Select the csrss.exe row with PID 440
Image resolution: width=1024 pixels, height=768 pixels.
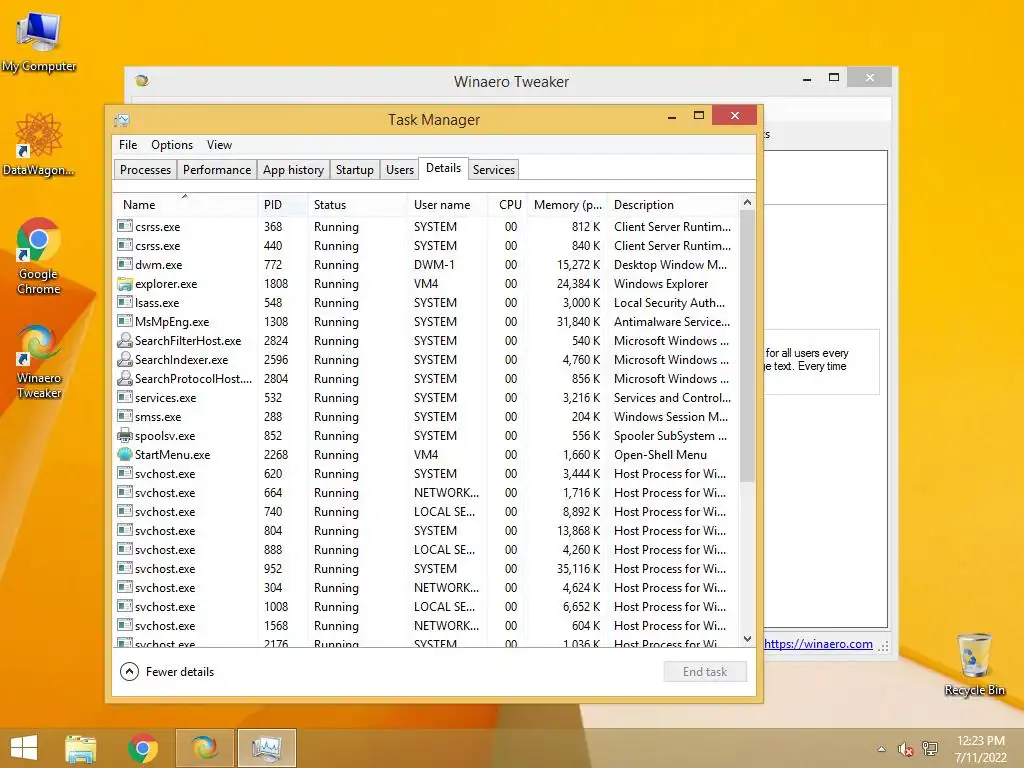[426, 246]
